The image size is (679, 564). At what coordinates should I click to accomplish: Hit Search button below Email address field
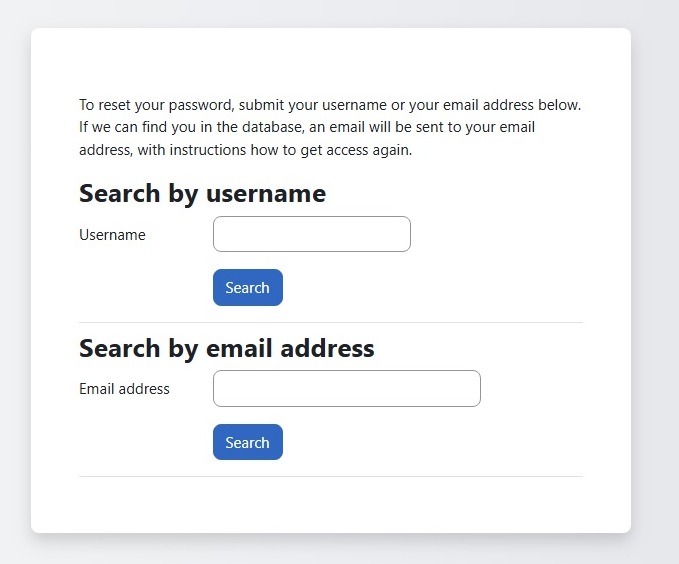pyautogui.click(x=247, y=442)
